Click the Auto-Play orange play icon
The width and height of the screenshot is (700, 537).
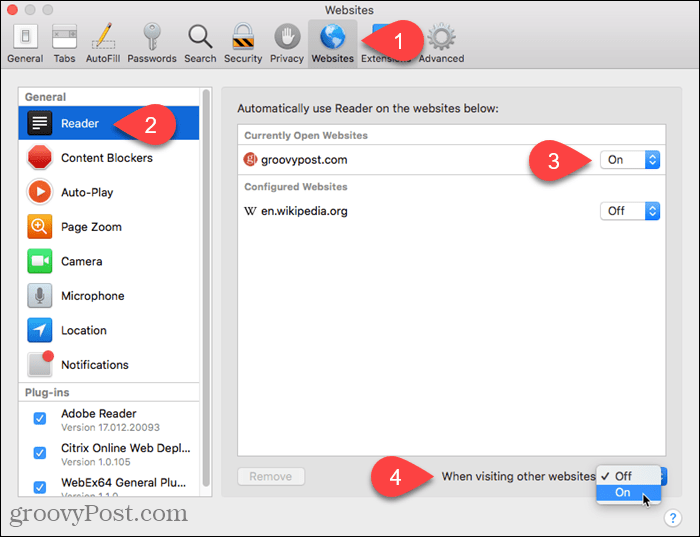point(40,192)
